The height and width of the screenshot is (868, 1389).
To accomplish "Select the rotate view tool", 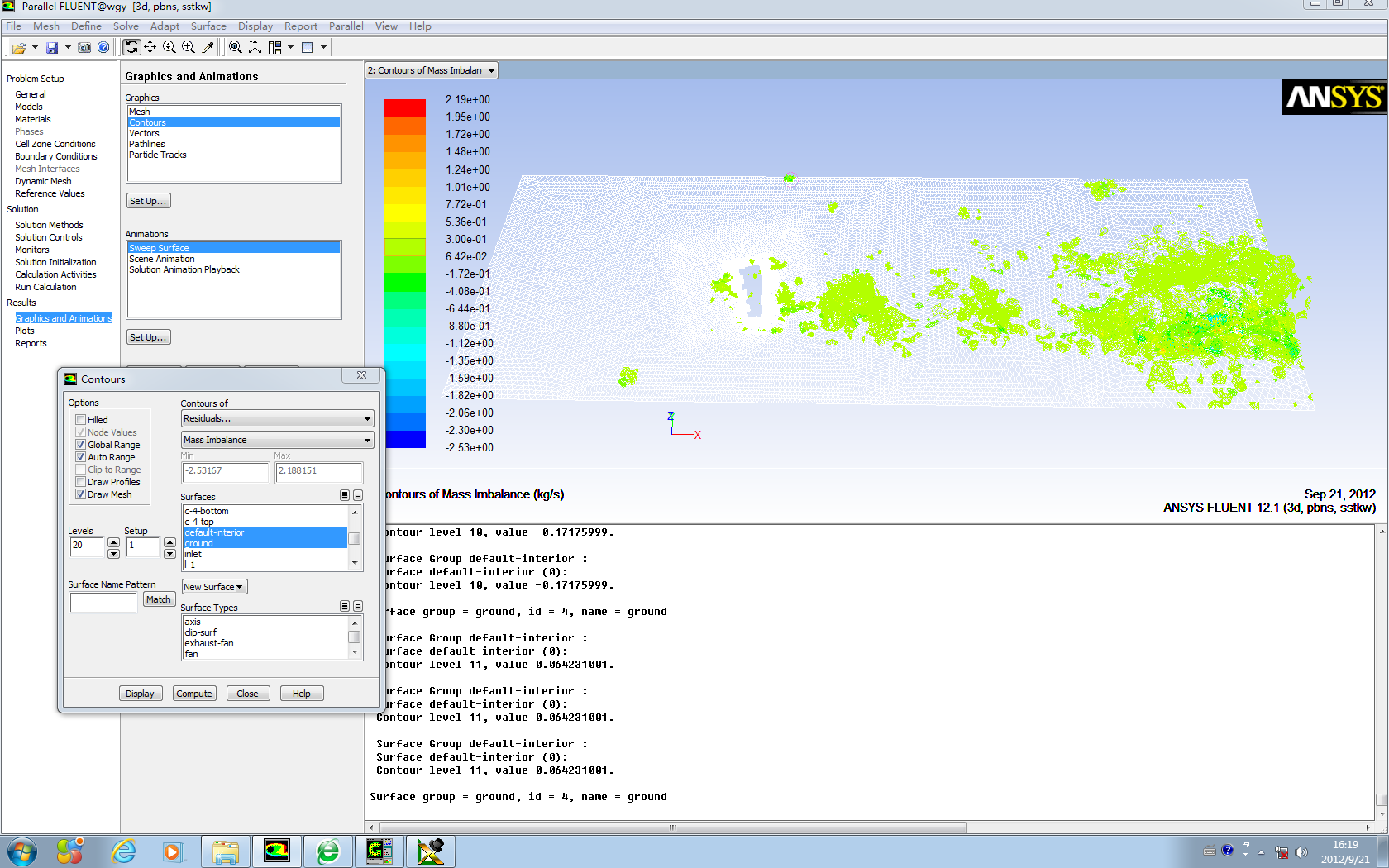I will point(131,48).
